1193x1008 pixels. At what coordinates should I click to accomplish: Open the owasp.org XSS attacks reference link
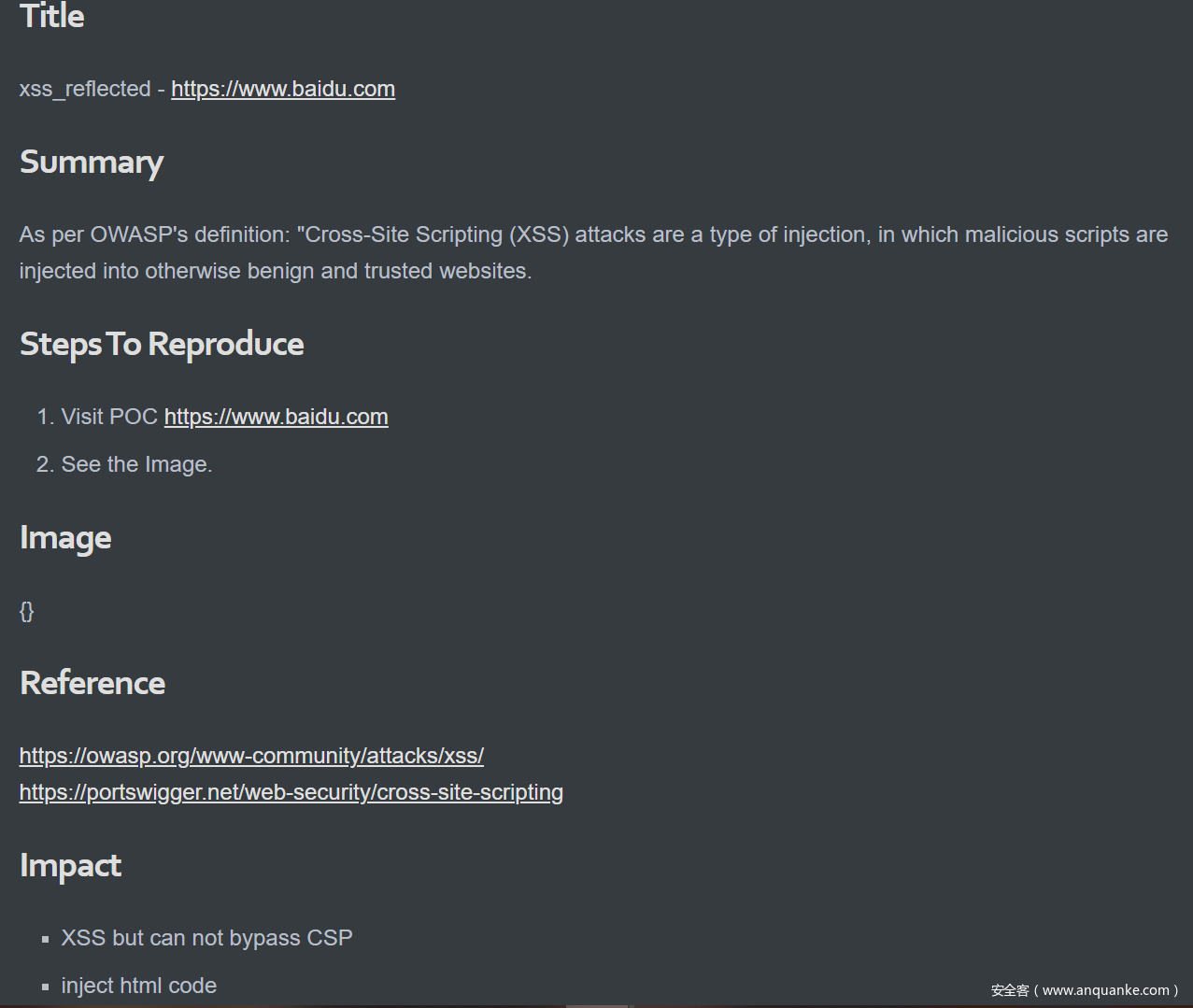[x=251, y=756]
